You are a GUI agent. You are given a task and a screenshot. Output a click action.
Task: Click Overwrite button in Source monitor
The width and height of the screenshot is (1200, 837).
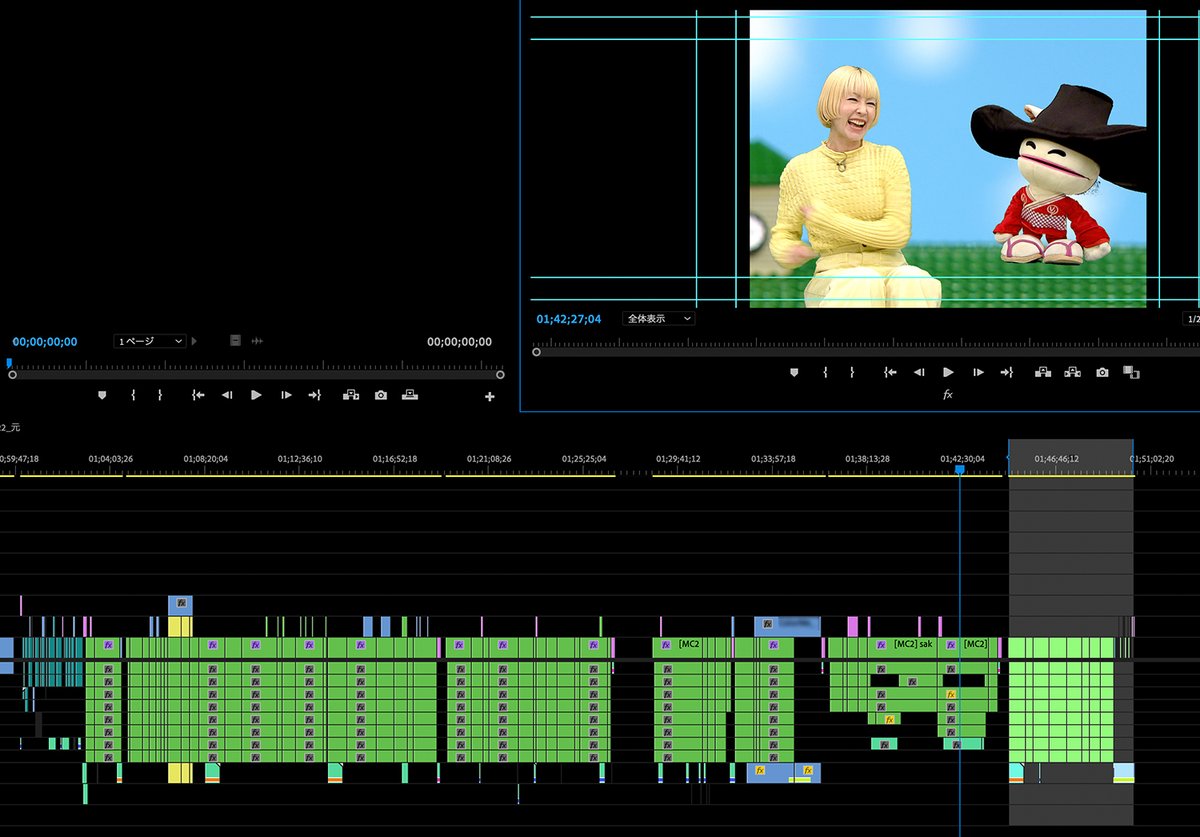(x=410, y=395)
